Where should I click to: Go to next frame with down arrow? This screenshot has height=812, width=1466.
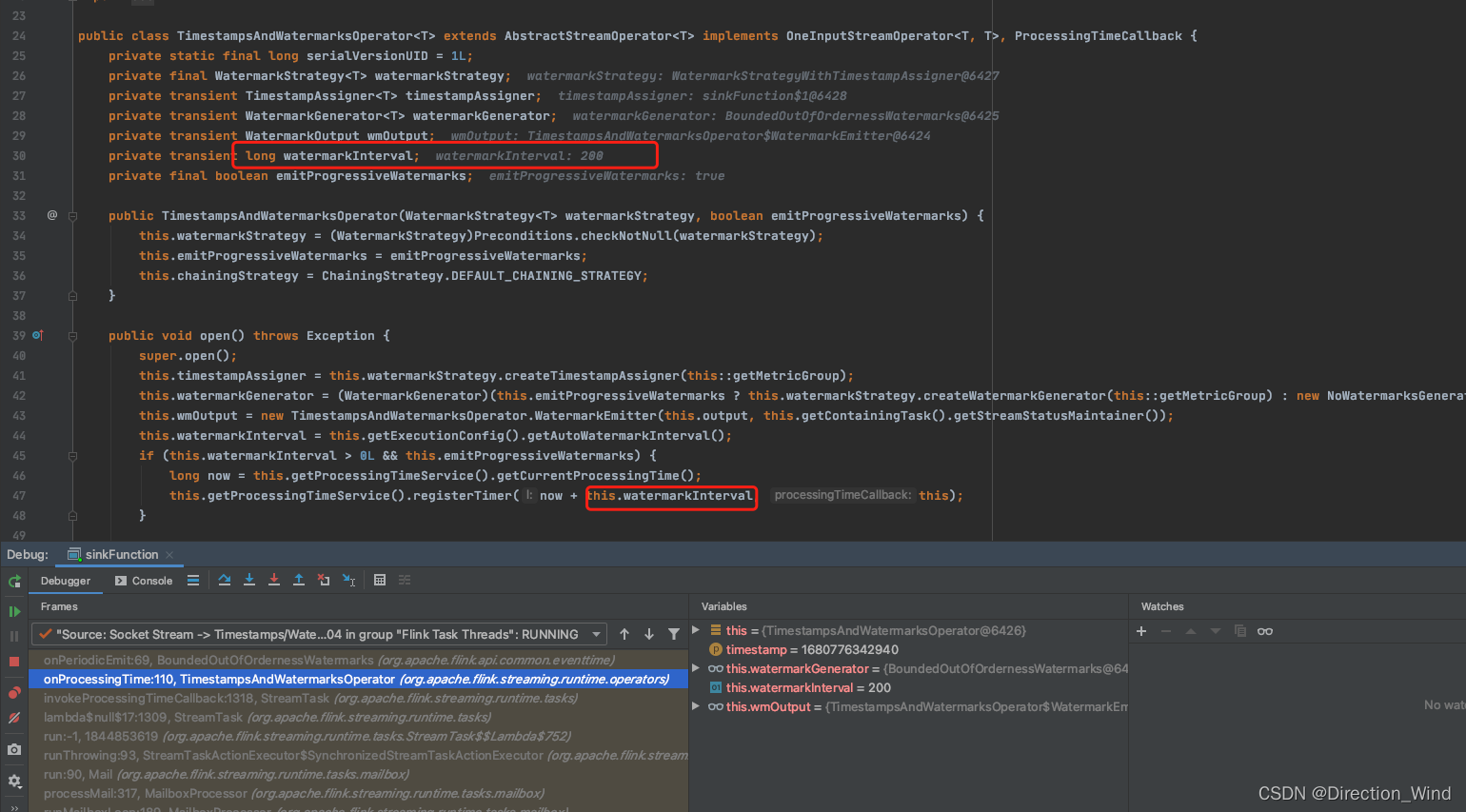(649, 634)
